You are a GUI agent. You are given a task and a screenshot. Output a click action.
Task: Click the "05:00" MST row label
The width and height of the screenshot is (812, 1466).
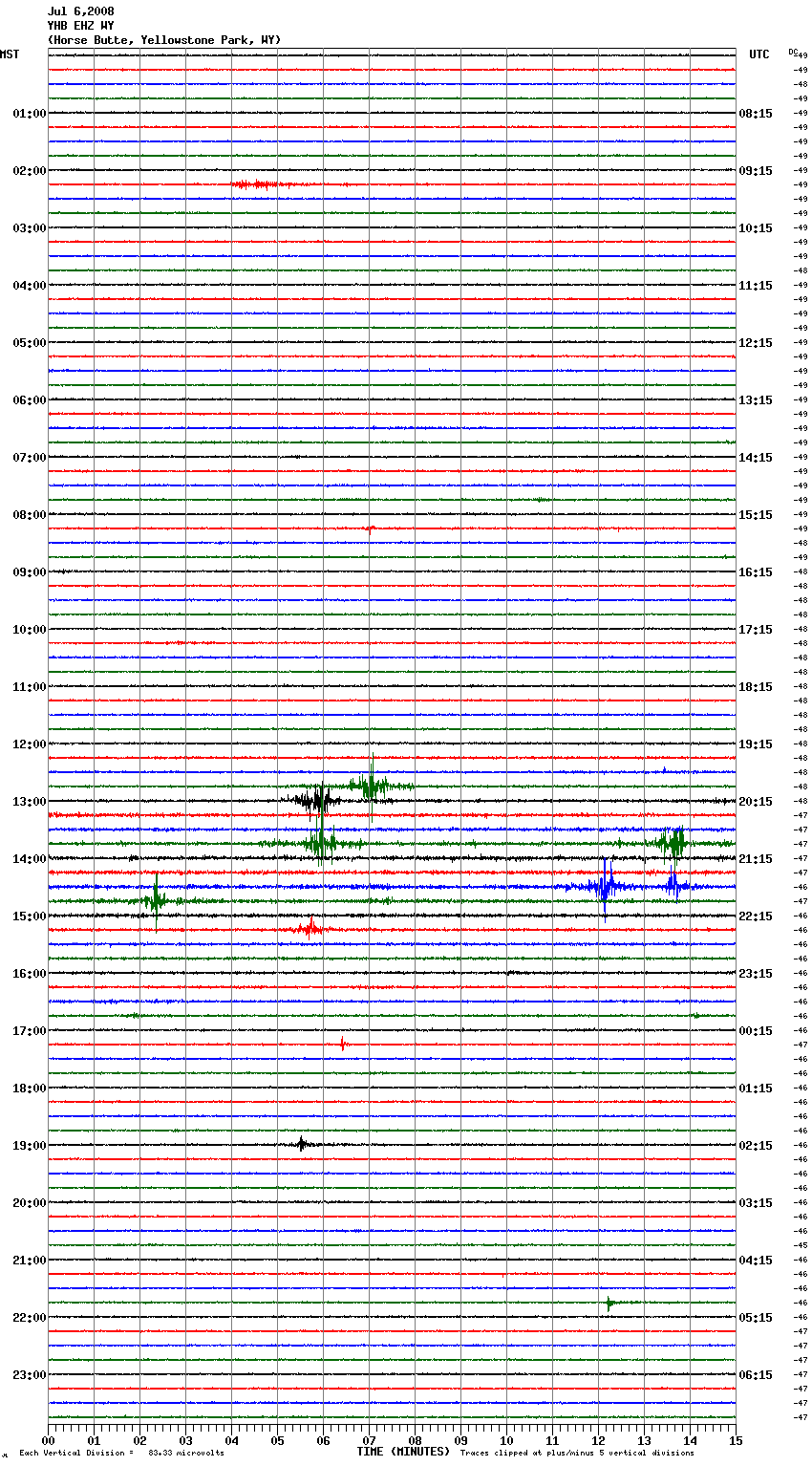click(30, 343)
